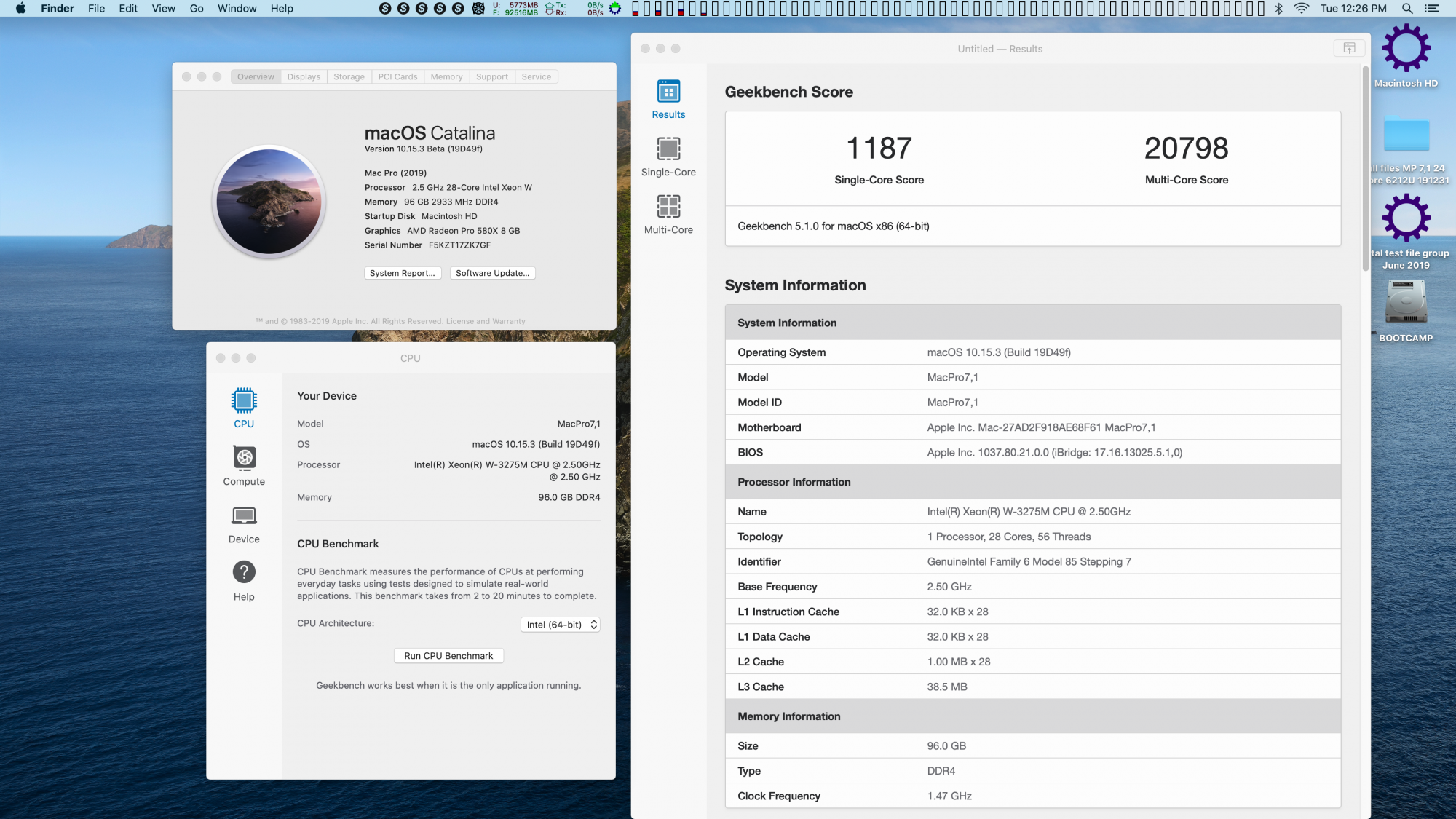The height and width of the screenshot is (819, 1456).
Task: Switch to the Displays tab
Action: coord(304,76)
